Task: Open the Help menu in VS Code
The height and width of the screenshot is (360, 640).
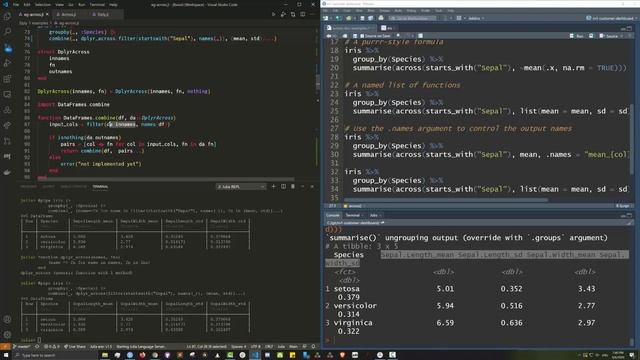Action: (113, 4)
